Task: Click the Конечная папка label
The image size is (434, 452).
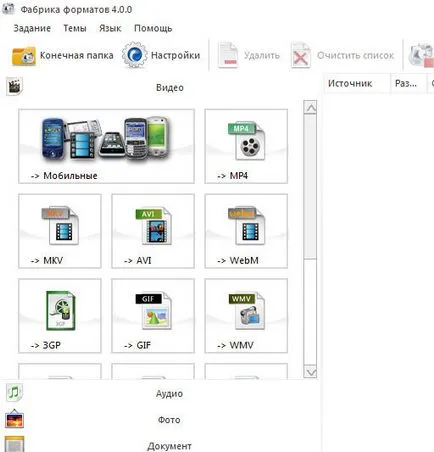Action: (x=77, y=55)
